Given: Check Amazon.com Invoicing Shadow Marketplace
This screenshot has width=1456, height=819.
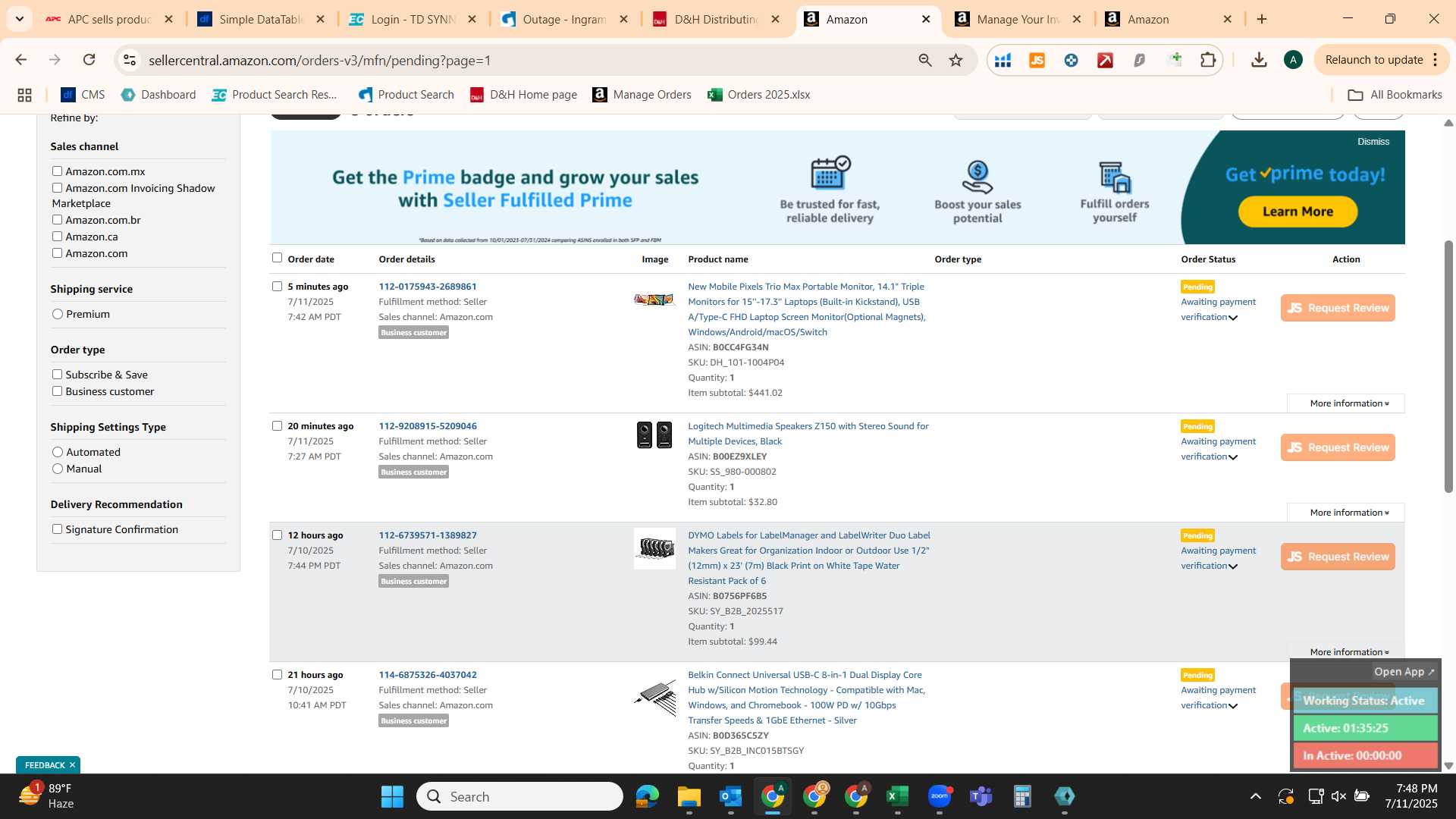Looking at the screenshot, I should click(x=57, y=188).
